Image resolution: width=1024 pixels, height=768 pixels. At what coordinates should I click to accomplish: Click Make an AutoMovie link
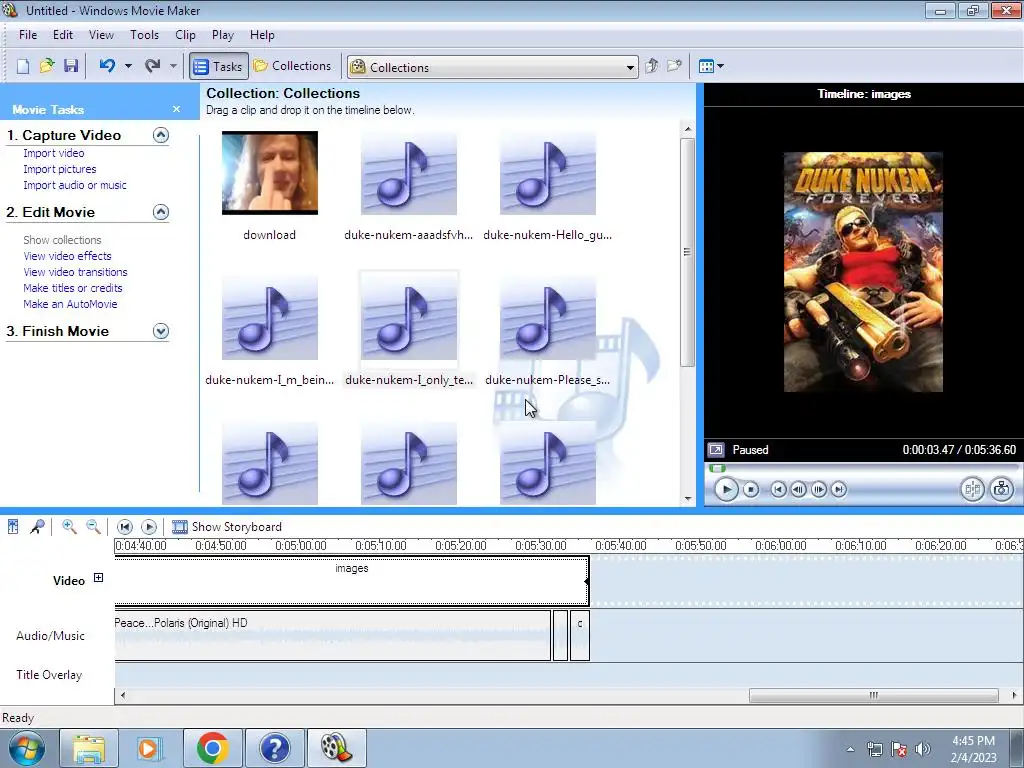70,304
